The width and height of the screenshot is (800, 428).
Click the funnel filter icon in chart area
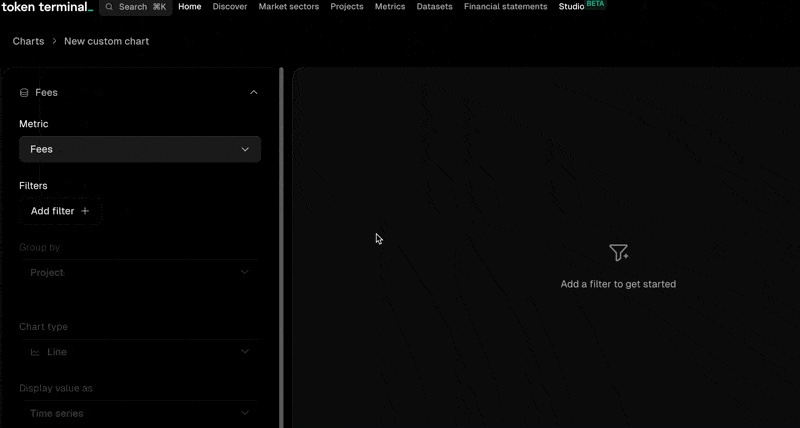tap(618, 253)
